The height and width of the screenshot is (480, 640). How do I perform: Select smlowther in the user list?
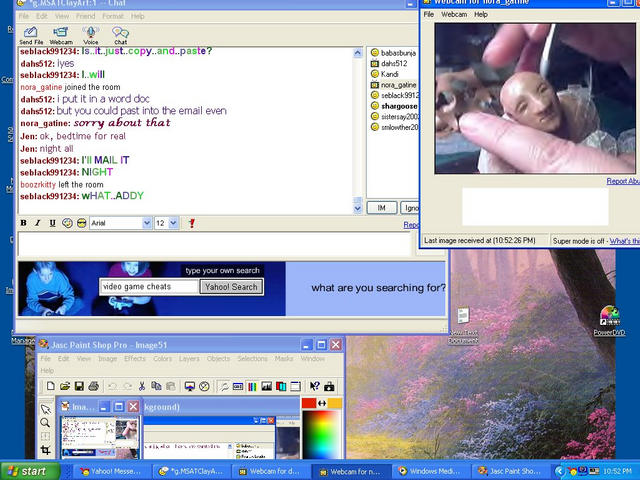(x=394, y=127)
